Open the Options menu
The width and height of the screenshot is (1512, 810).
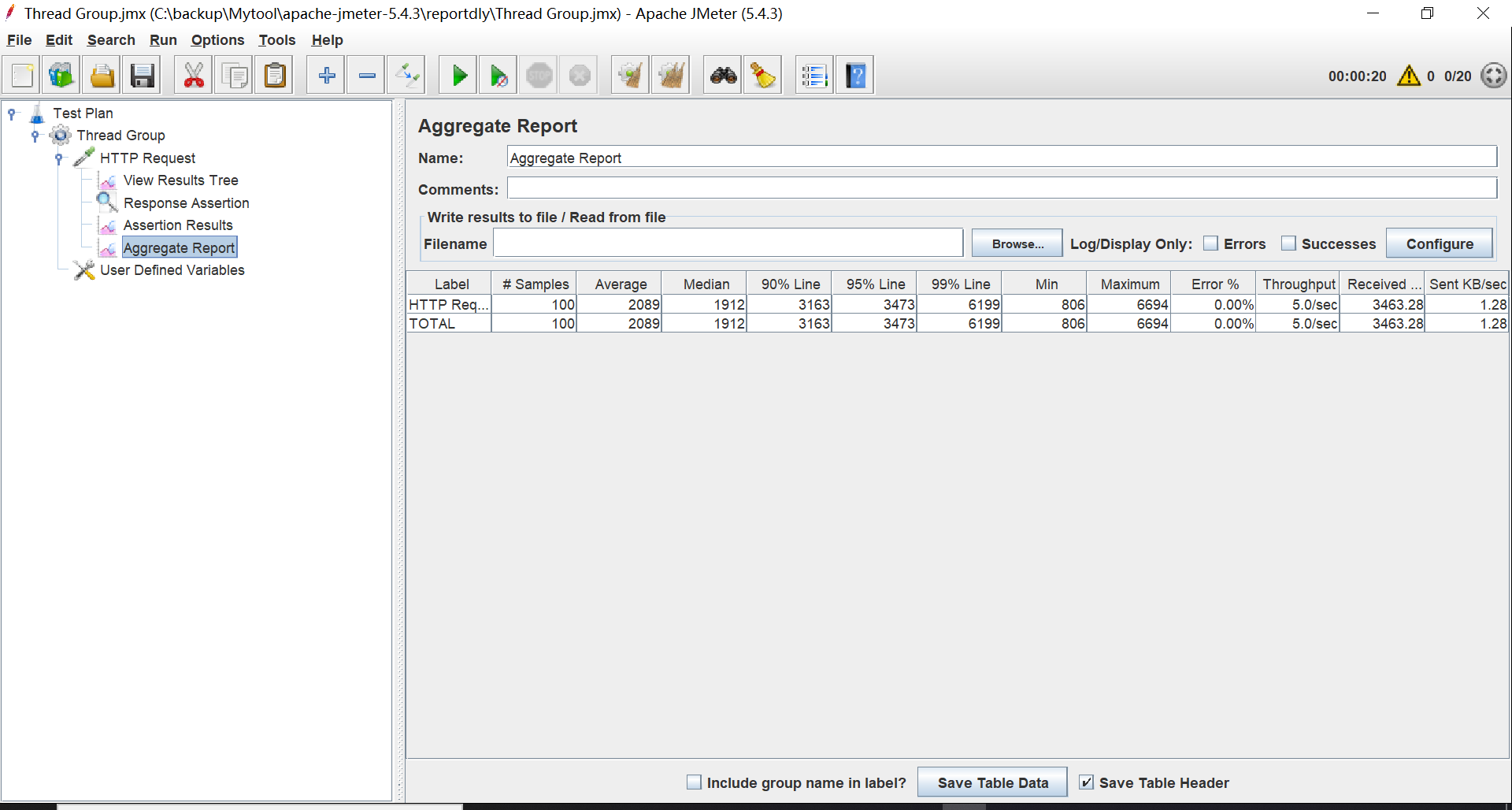pos(217,40)
